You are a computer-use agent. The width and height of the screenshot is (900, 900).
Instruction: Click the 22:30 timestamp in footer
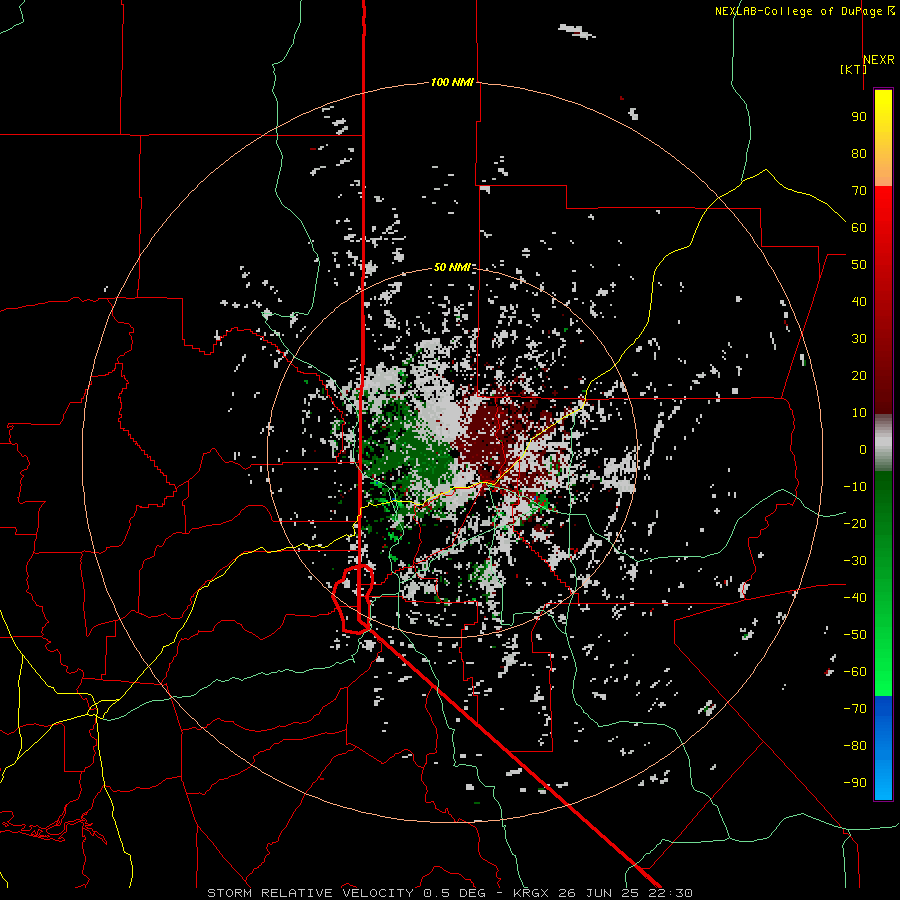[x=670, y=893]
